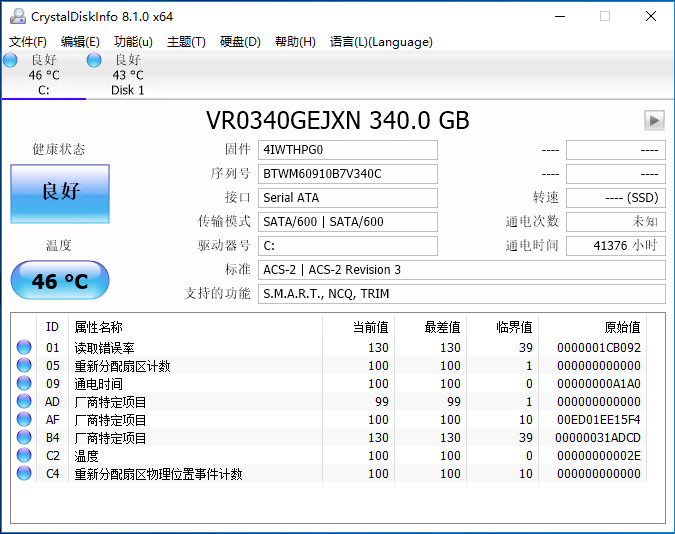
Task: Select the 重新分配扇区物理位置事件计数 row
Action: (329, 474)
